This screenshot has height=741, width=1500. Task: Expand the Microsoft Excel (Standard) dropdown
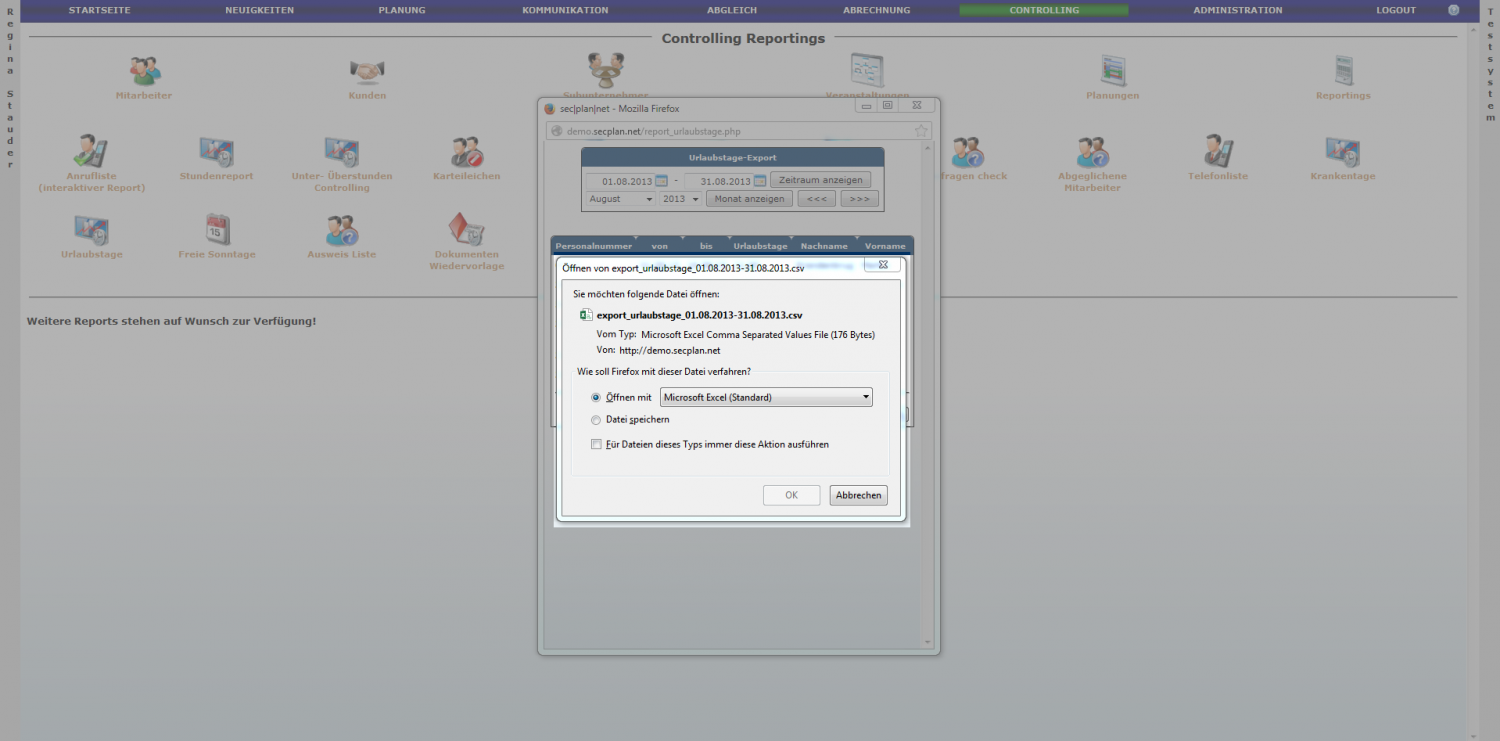(x=767, y=397)
